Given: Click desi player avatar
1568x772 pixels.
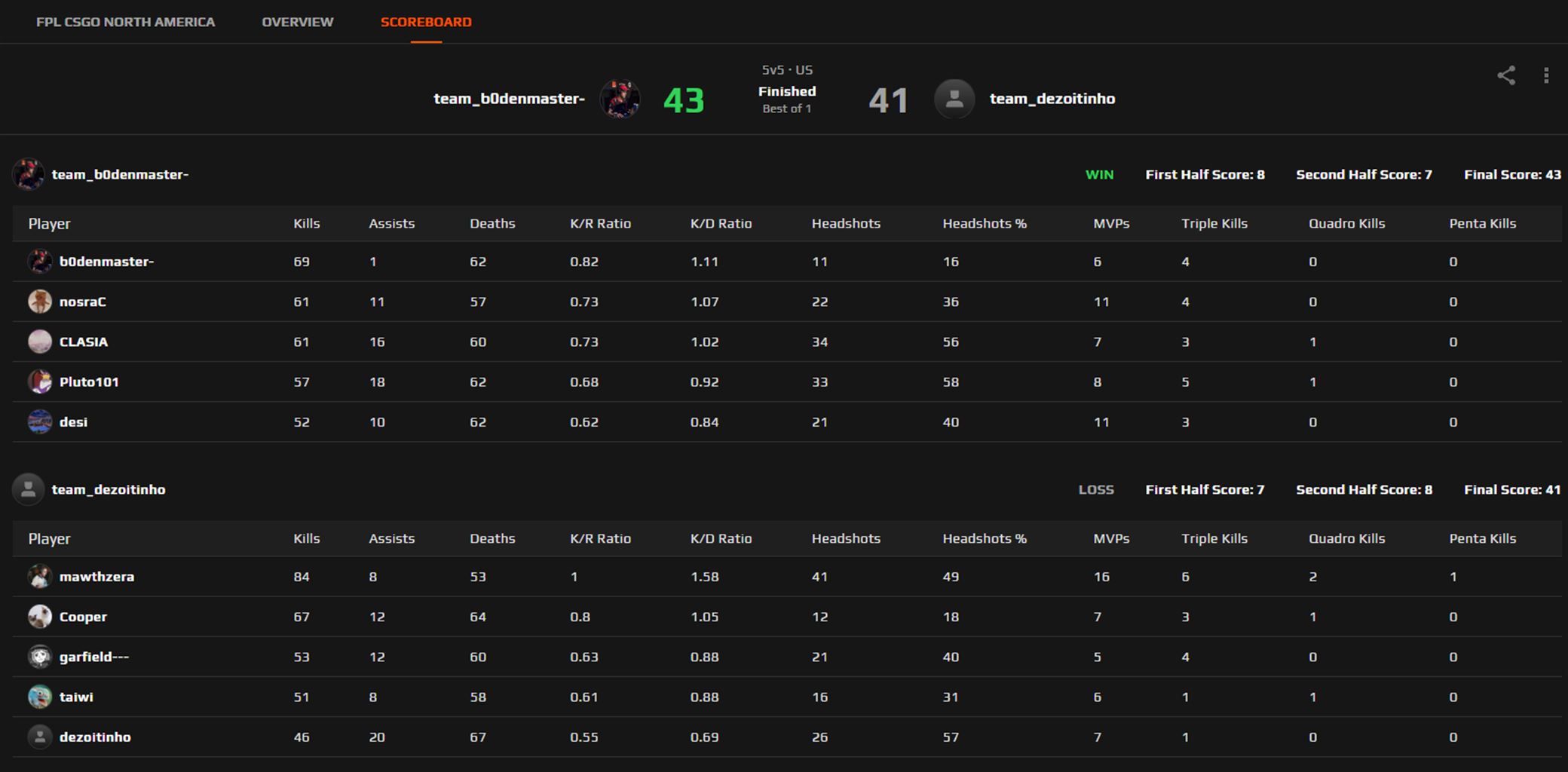Looking at the screenshot, I should coord(40,421).
